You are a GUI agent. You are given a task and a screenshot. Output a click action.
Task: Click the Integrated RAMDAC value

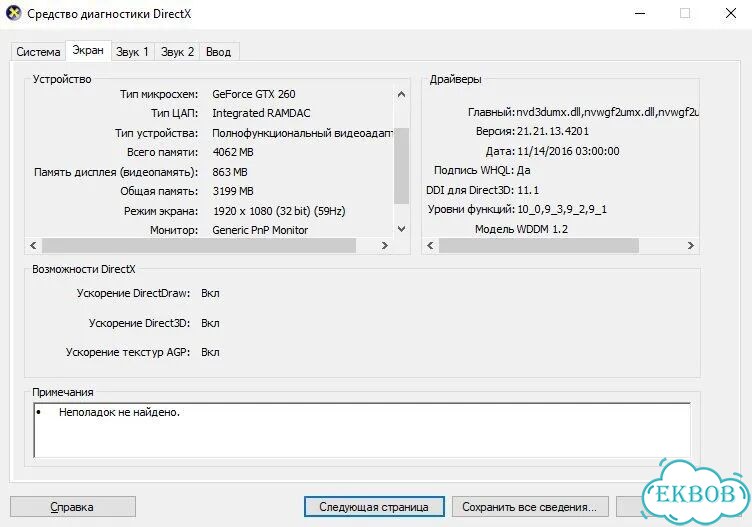click(x=261, y=114)
